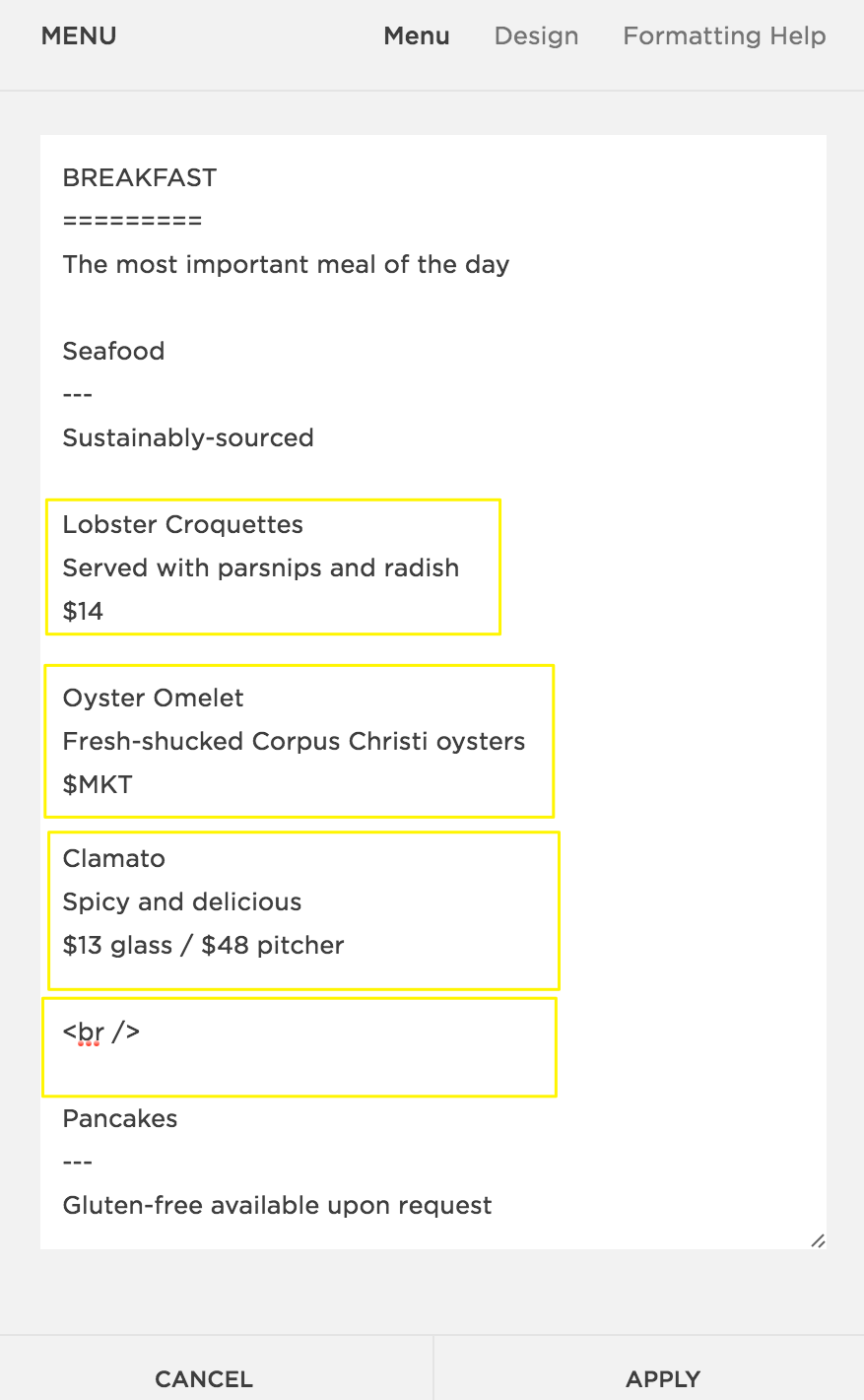864x1400 pixels.
Task: Click the APPLY button
Action: (663, 1378)
